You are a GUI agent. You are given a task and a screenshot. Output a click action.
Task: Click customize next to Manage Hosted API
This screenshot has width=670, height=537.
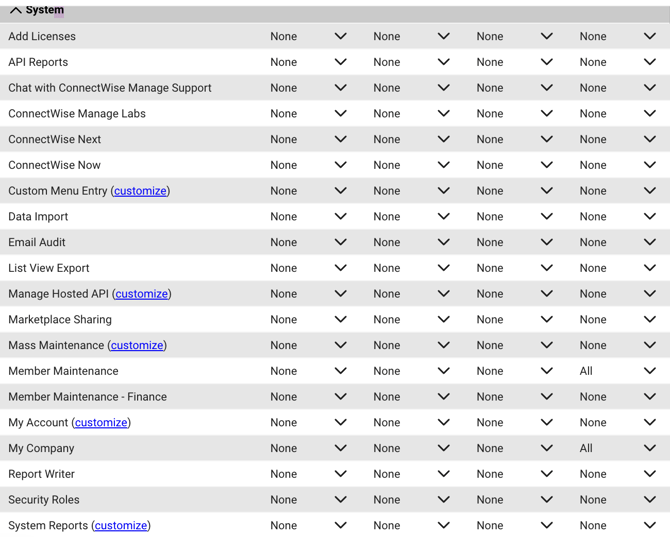(141, 294)
